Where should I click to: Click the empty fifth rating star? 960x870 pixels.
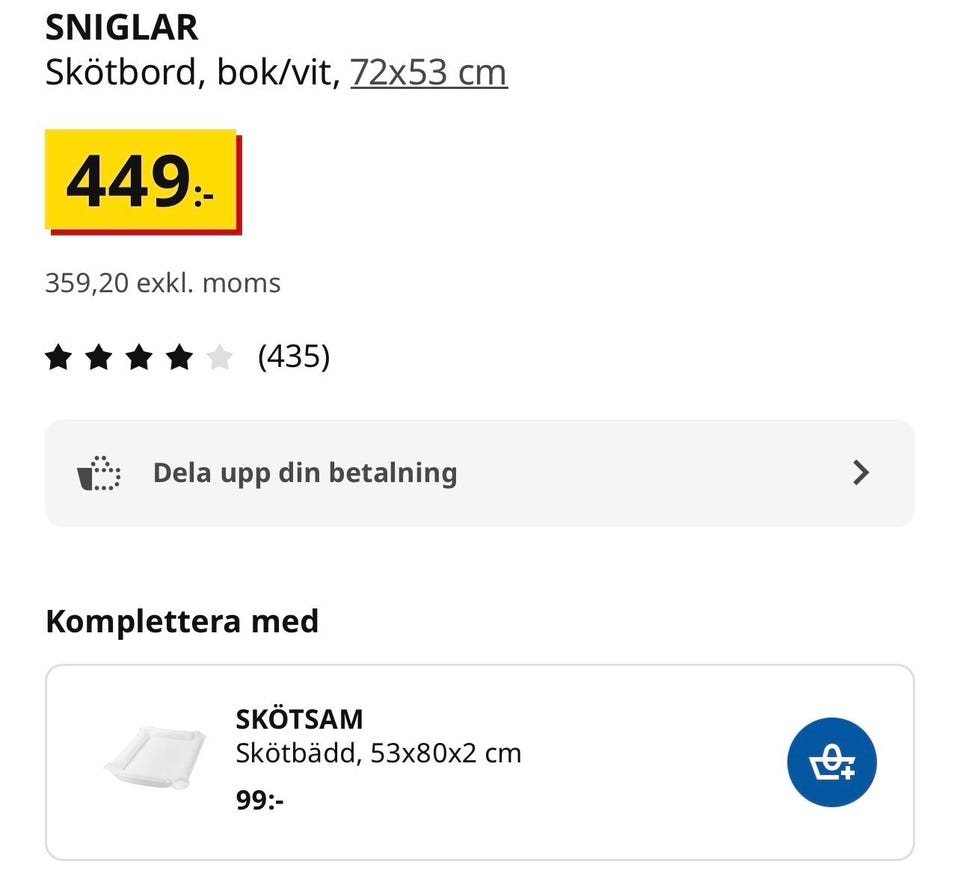click(219, 357)
